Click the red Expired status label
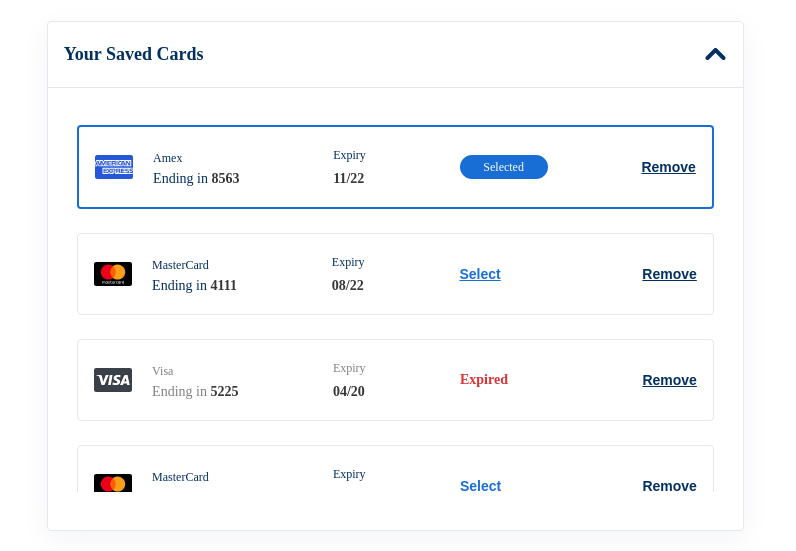 click(x=484, y=379)
